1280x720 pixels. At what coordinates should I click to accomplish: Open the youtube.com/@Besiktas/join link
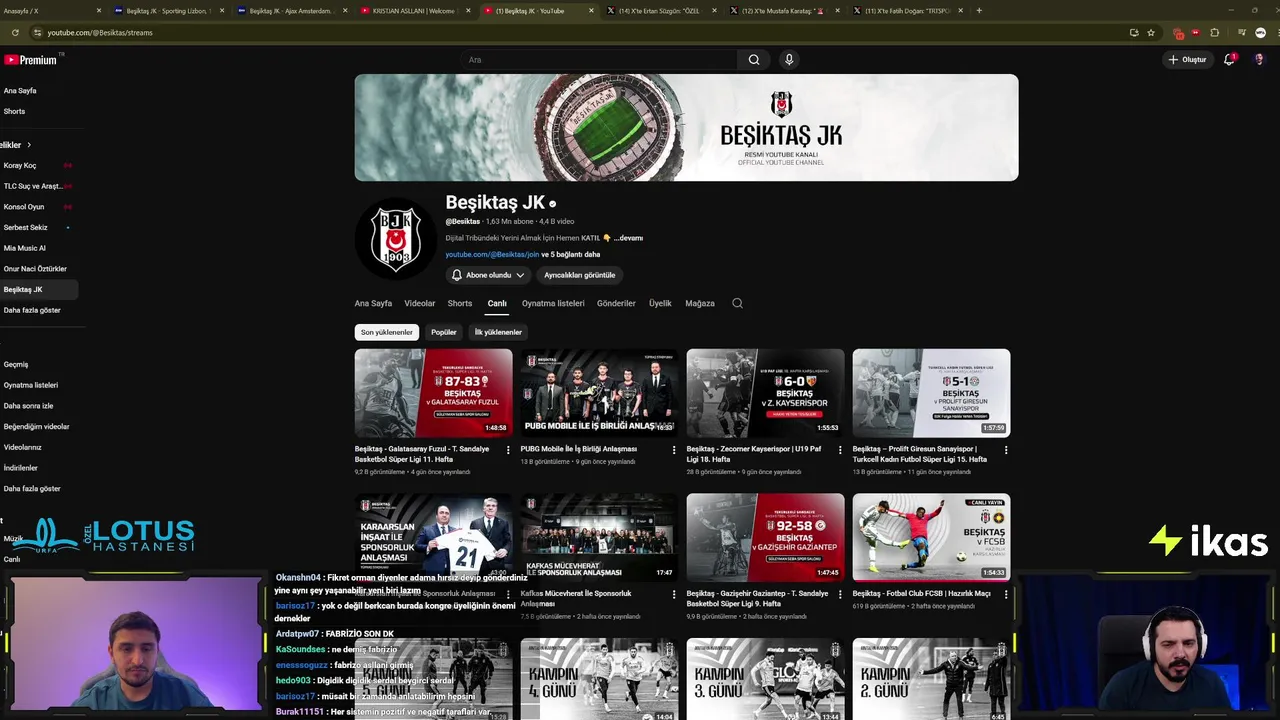click(x=492, y=255)
